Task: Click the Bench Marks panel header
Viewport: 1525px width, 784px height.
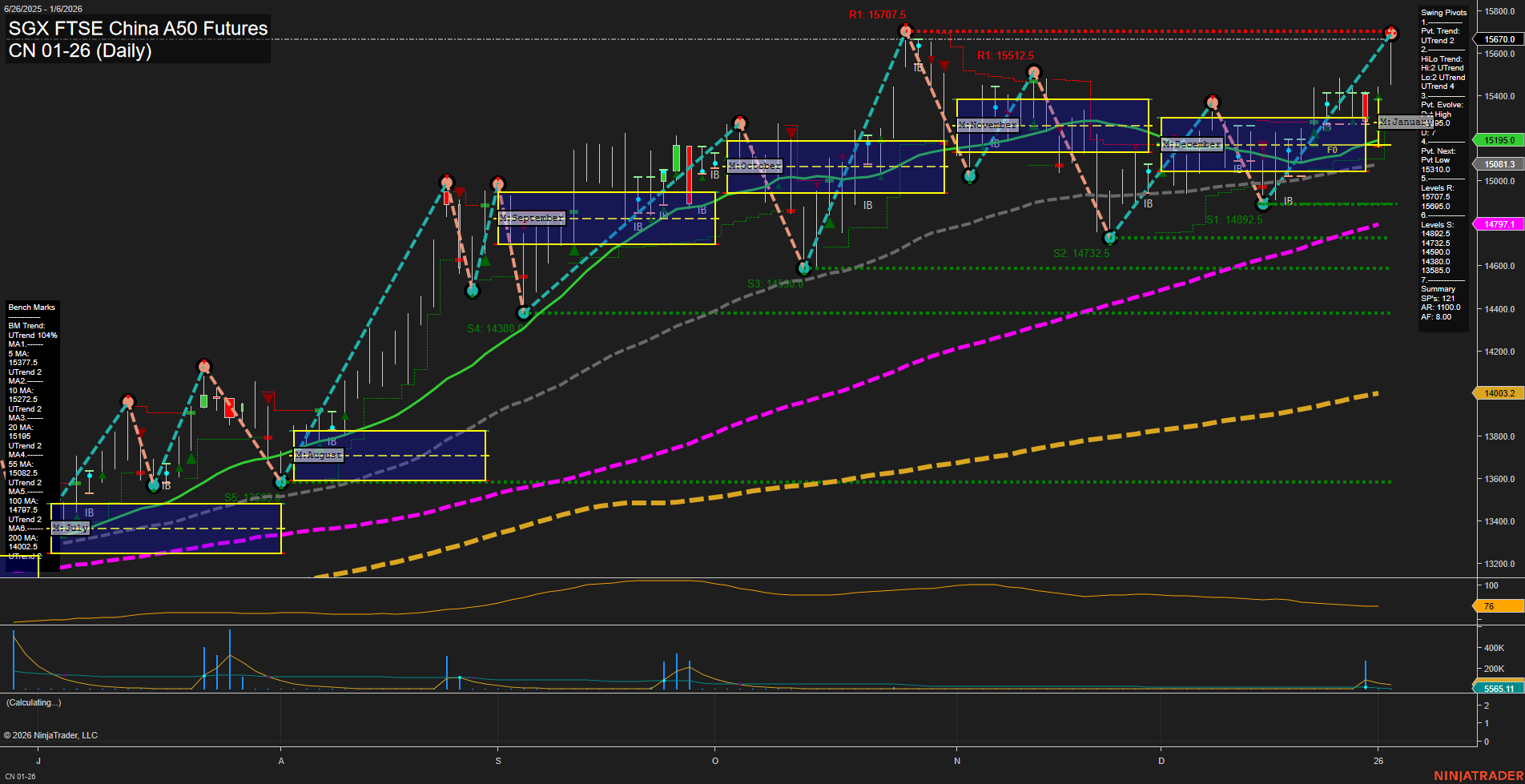Action: 31,307
